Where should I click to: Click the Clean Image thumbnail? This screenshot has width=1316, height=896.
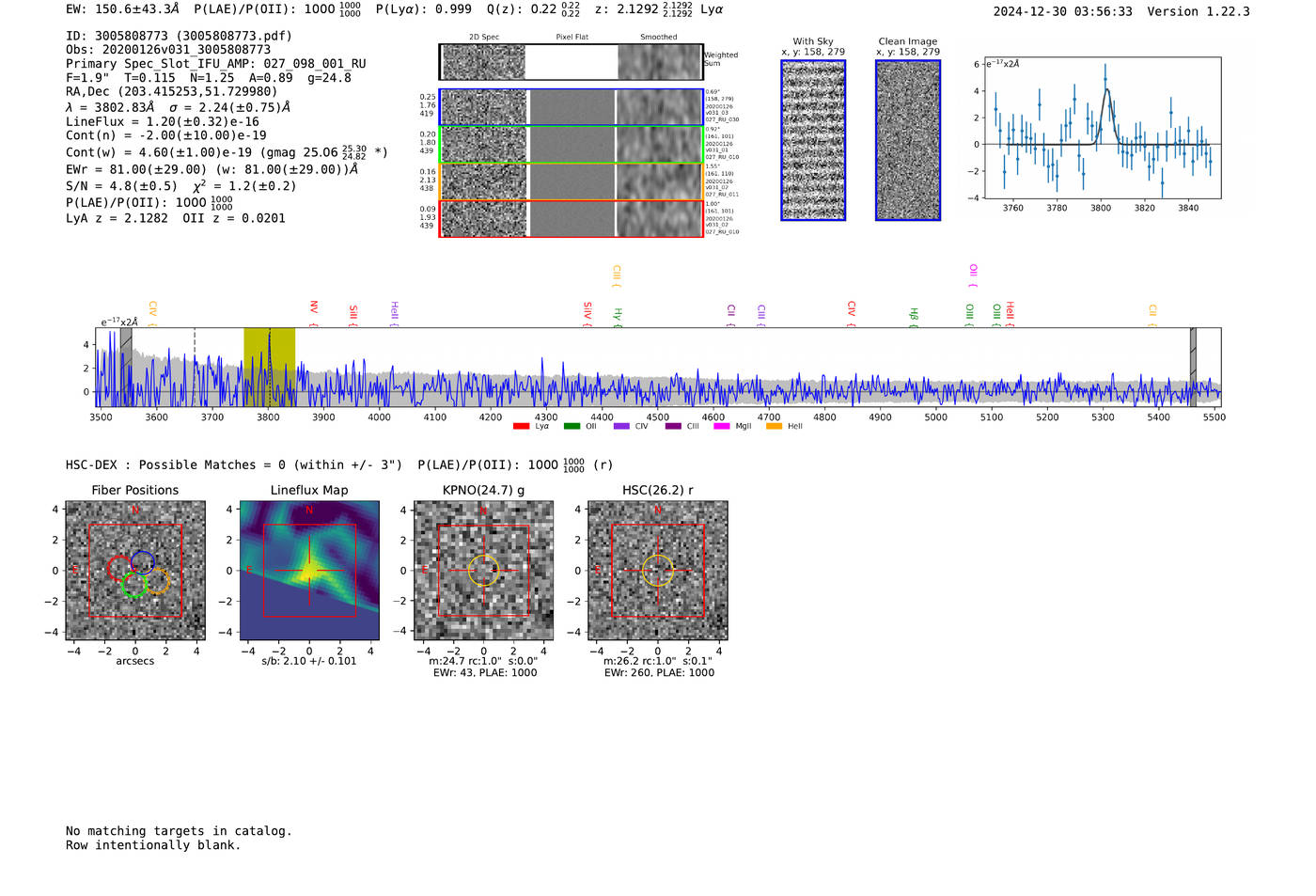click(908, 140)
